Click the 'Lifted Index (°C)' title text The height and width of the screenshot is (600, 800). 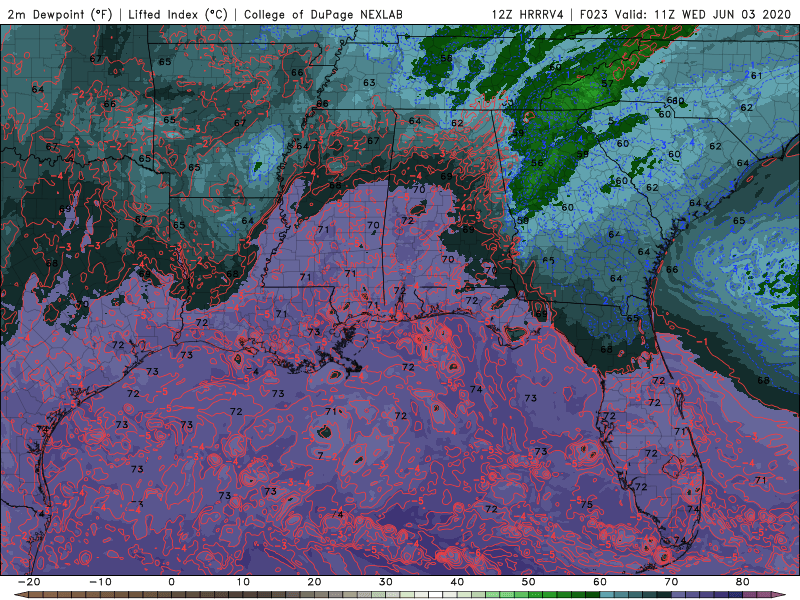click(x=178, y=14)
